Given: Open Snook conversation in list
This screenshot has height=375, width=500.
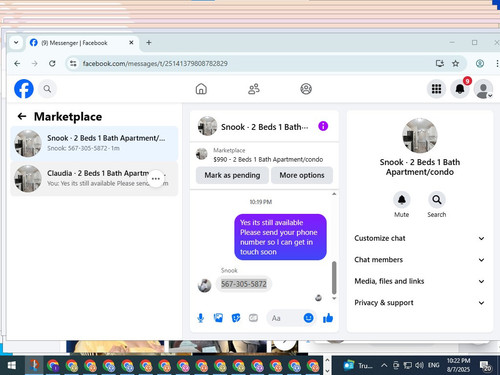Looking at the screenshot, I should click(x=94, y=143).
